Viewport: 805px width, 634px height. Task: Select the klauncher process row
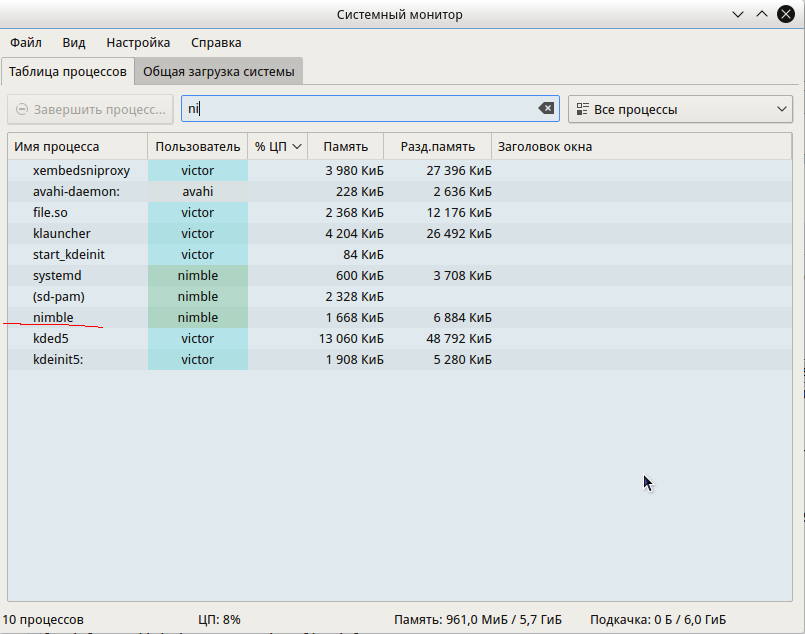pos(399,234)
